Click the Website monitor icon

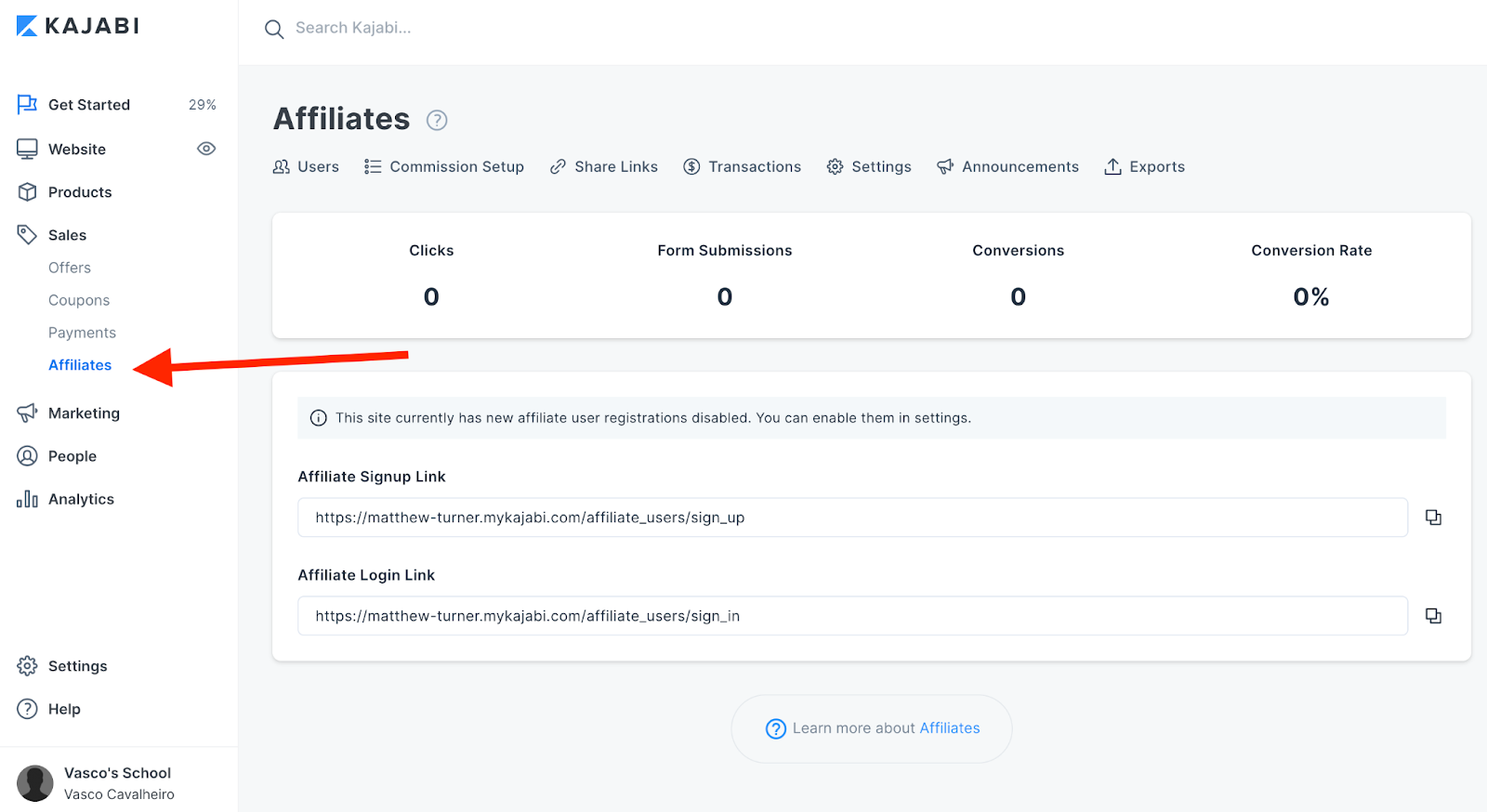point(27,149)
